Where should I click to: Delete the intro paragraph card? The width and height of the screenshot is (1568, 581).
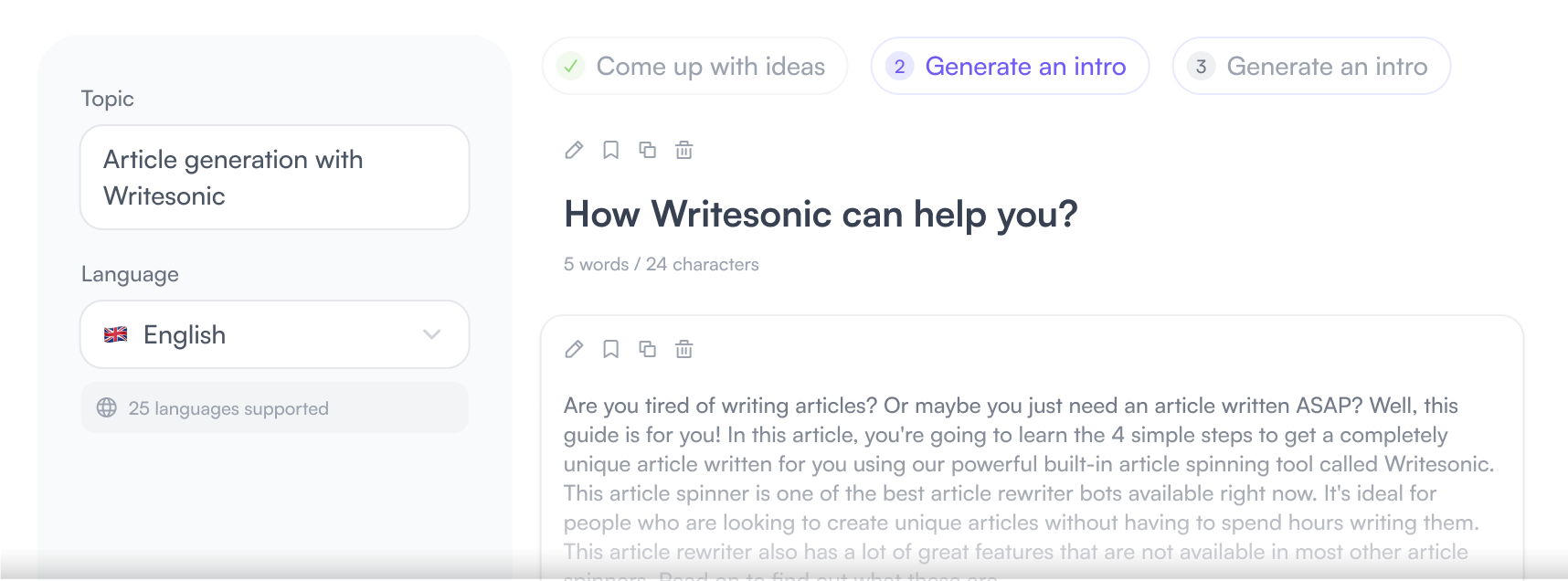(x=683, y=349)
